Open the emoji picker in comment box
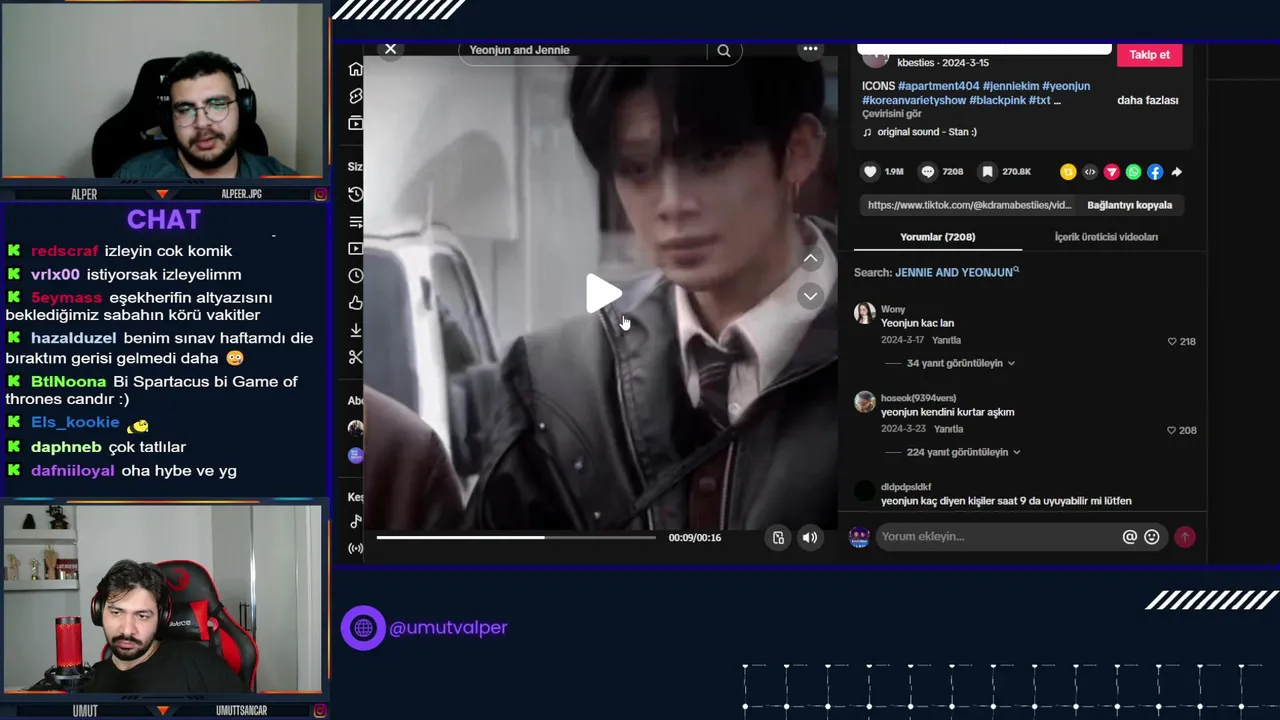The width and height of the screenshot is (1280, 720). 1152,537
